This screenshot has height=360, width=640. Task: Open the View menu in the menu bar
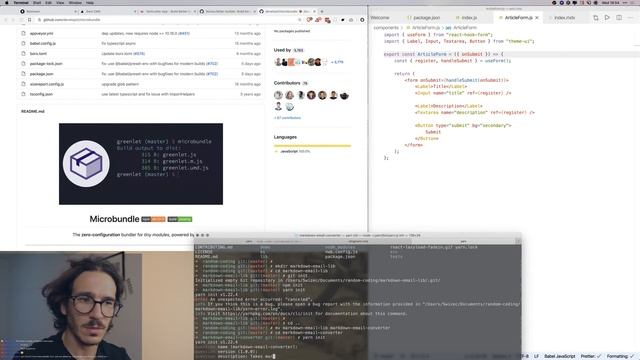click(x=60, y=2)
